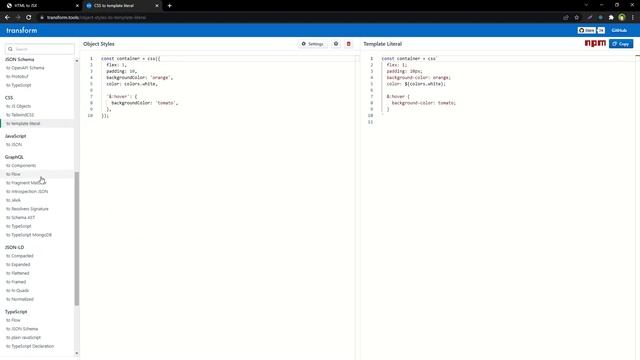Clear the editor with the red trash icon
The height and width of the screenshot is (360, 640).
coord(349,44)
